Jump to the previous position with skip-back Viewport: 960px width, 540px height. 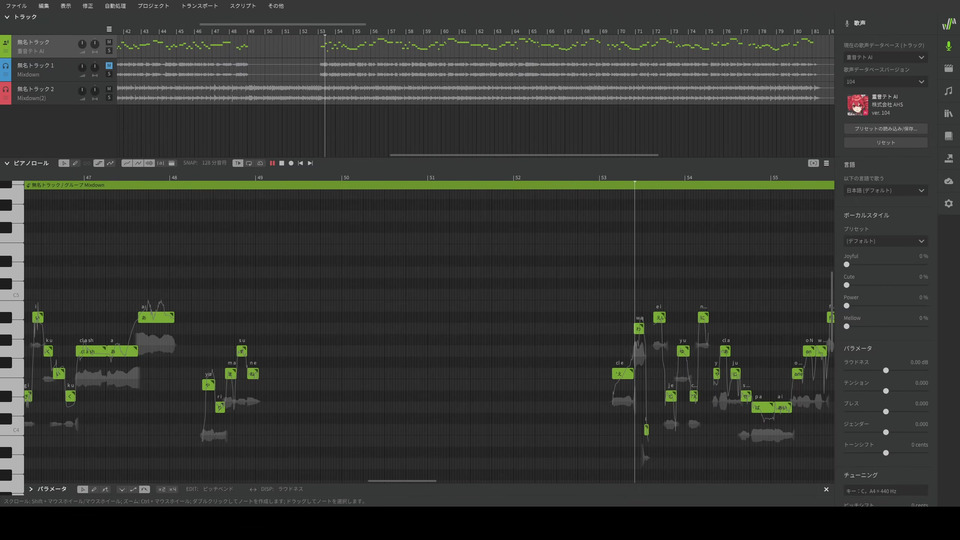coord(301,163)
